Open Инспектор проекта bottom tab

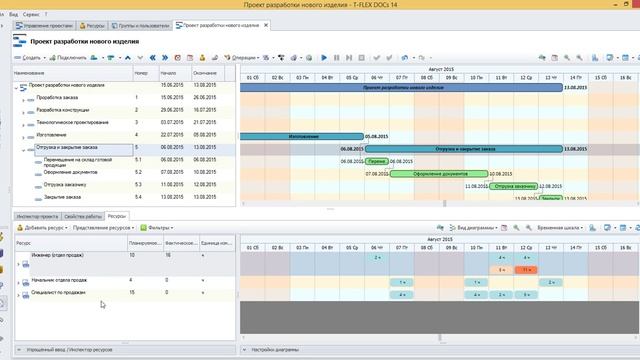38,216
